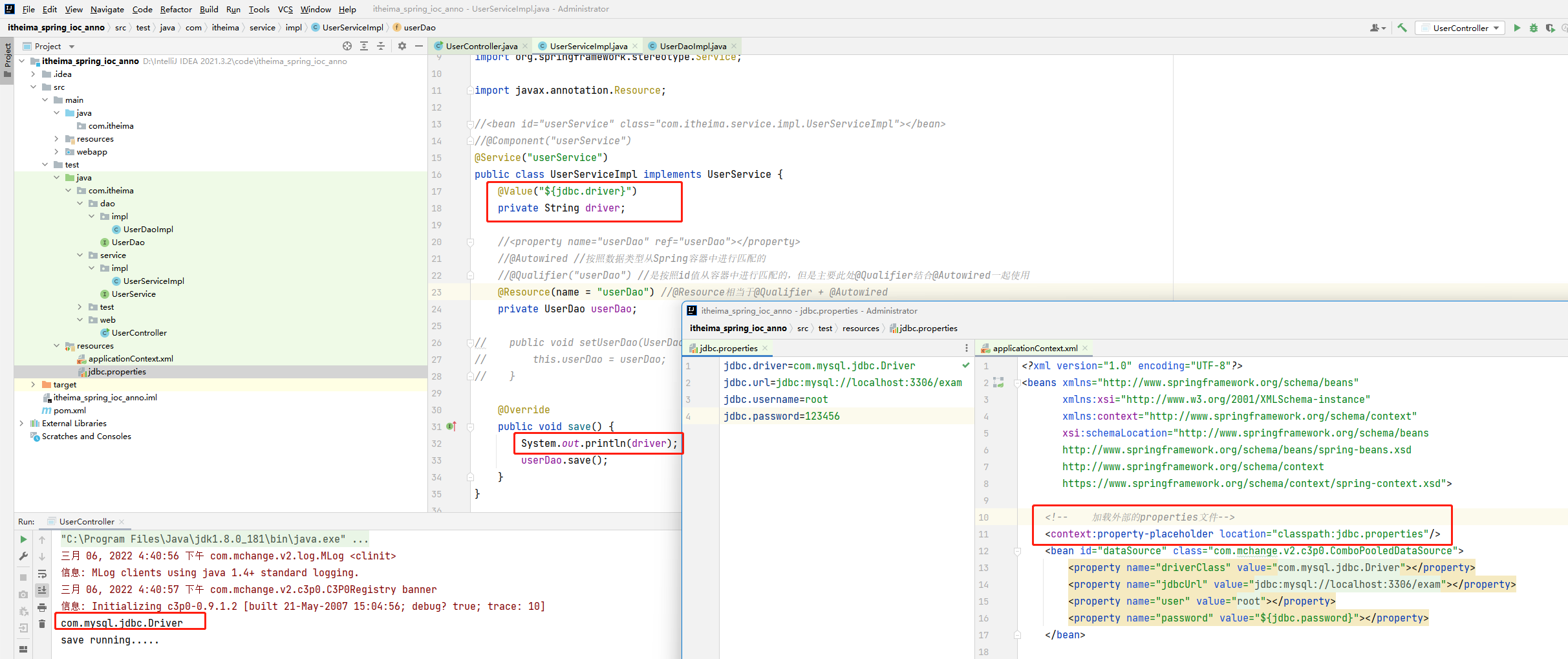This screenshot has width=1568, height=659.
Task: Open the UserController run configuration dropdown
Action: [x=1460, y=28]
